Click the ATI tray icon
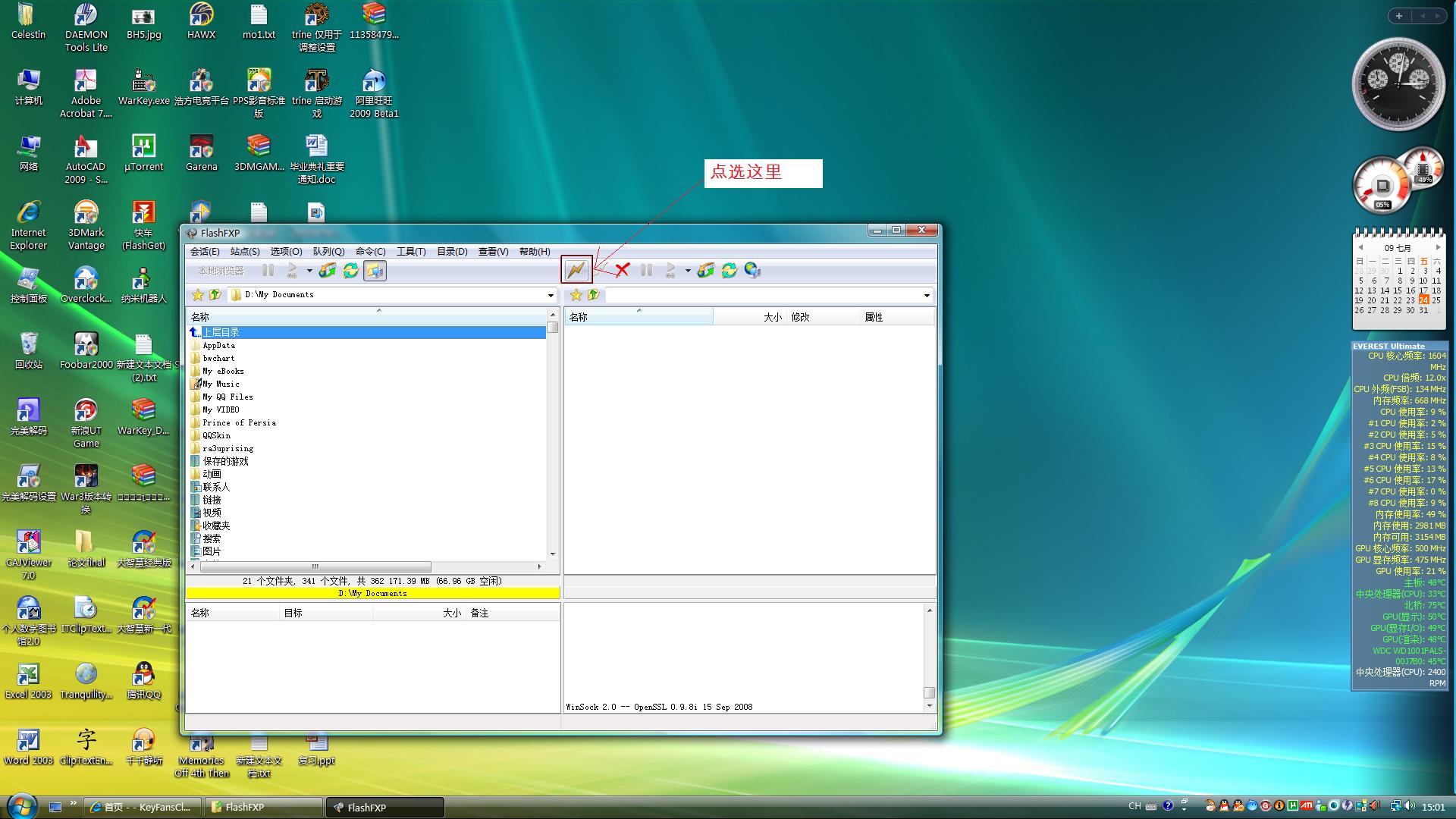Screen dimensions: 1456x819 tap(1307, 805)
